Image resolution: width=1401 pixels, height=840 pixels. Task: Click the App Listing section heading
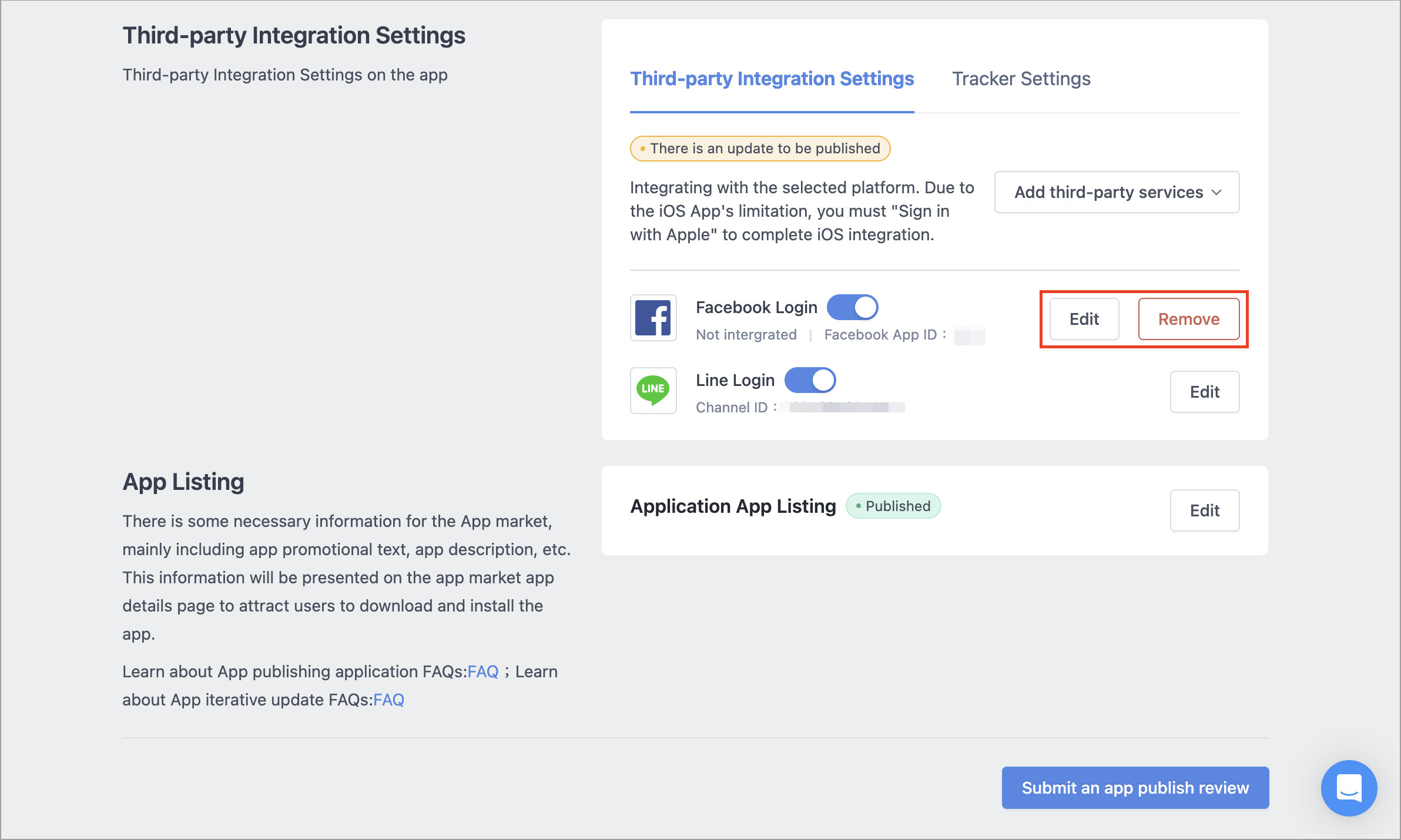(183, 482)
